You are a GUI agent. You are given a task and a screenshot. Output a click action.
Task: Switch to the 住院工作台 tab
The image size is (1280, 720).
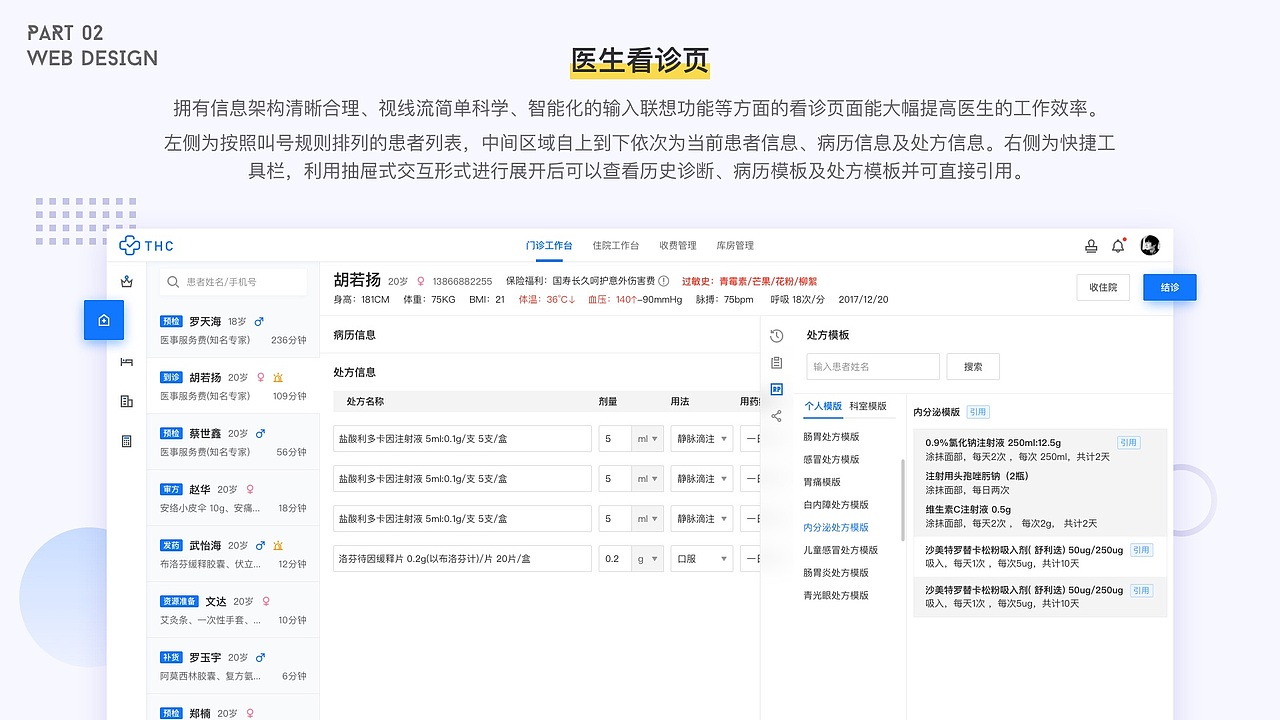point(615,246)
